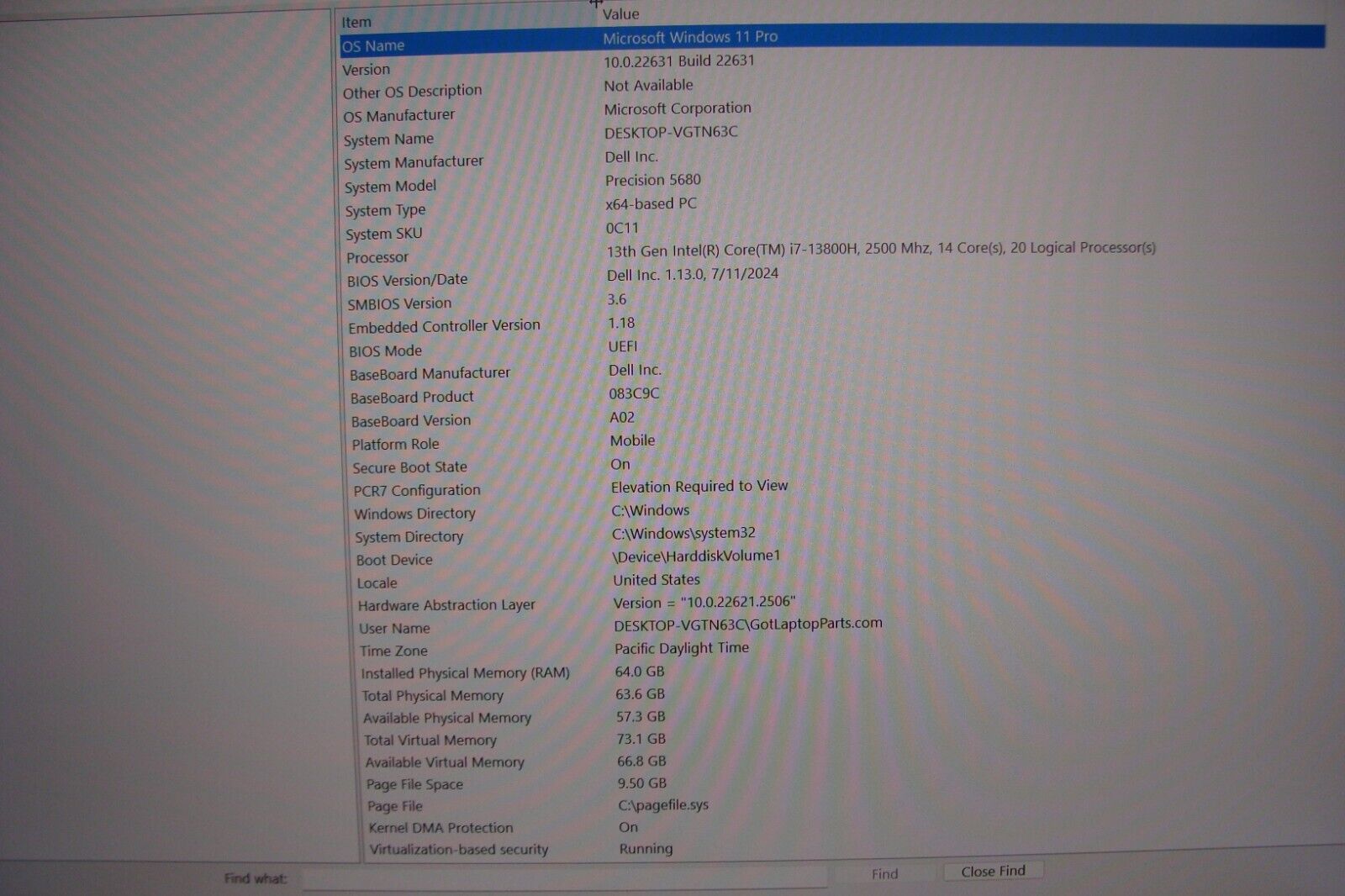Click the Close Find button
1345x896 pixels.
(993, 871)
